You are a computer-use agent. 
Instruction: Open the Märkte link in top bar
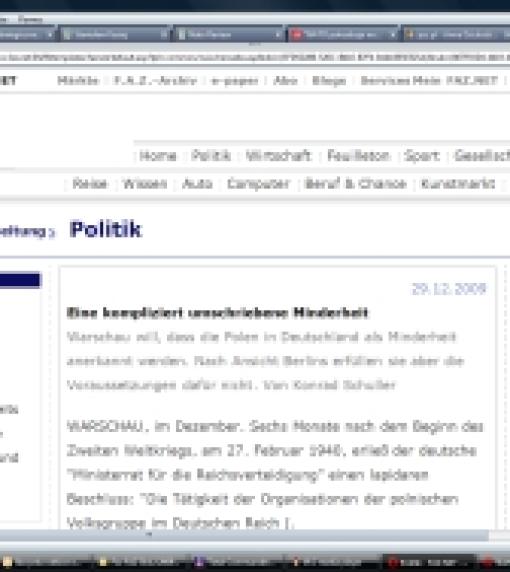tap(78, 80)
